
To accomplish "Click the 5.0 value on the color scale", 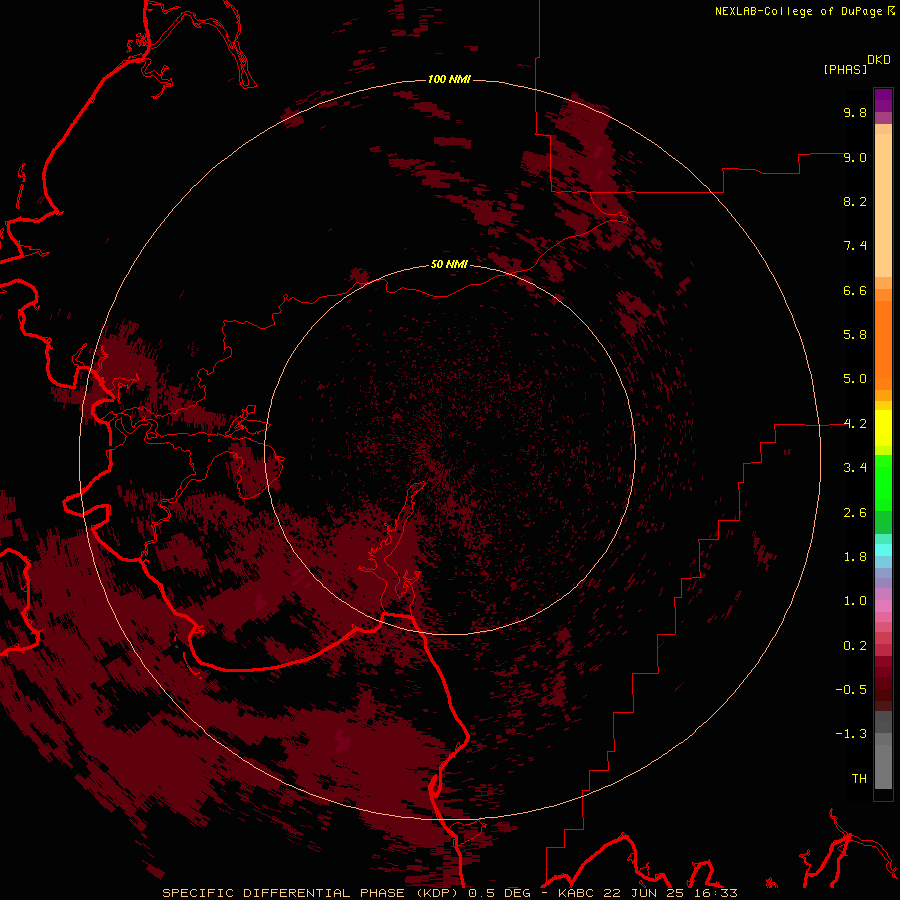I will click(x=855, y=379).
